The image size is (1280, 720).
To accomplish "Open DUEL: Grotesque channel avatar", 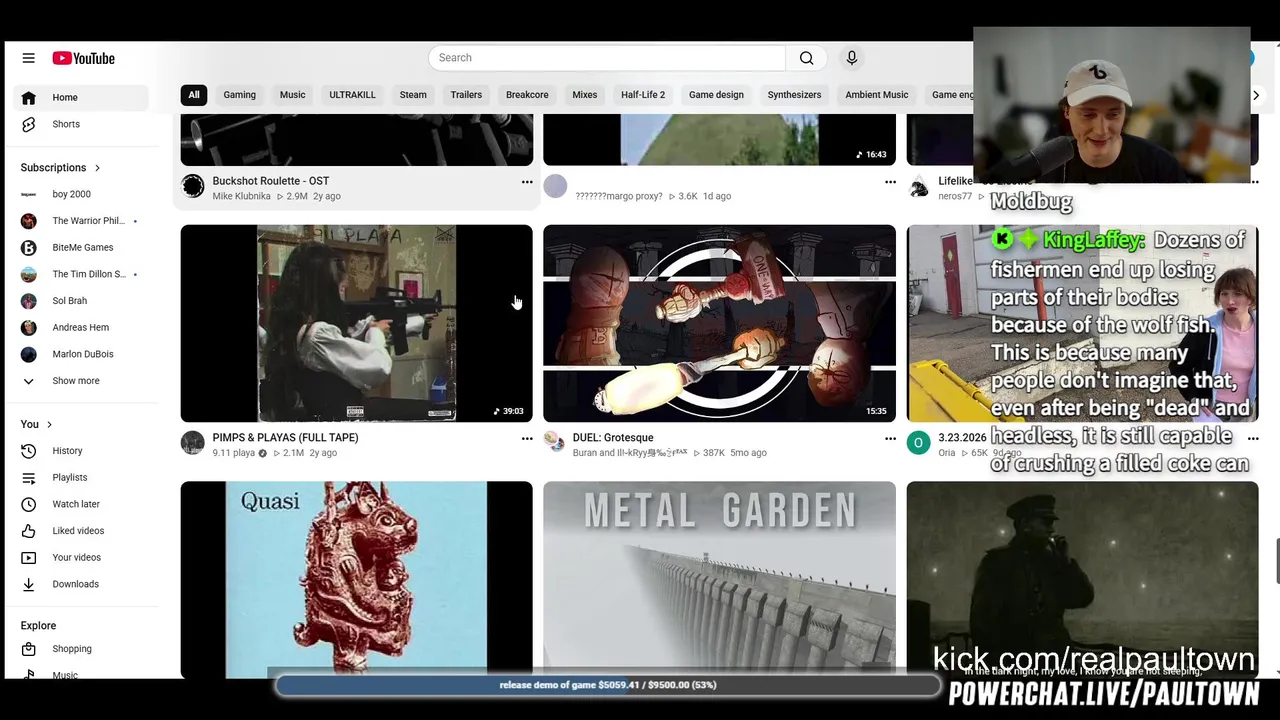I will coord(555,442).
